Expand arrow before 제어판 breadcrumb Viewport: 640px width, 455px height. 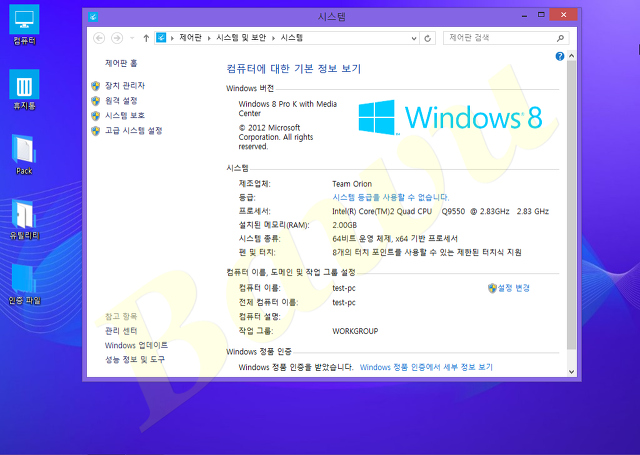172,38
